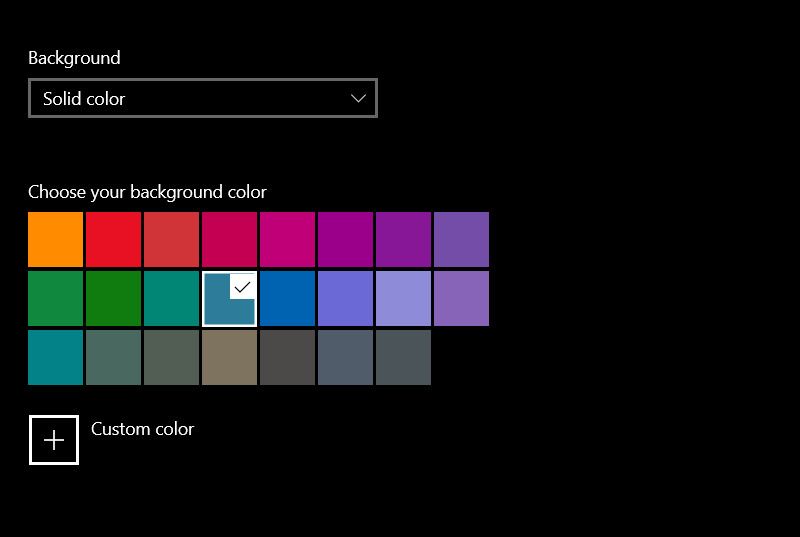Choose the periwinkle blue-violet swatch
This screenshot has height=537, width=800.
click(x=345, y=298)
